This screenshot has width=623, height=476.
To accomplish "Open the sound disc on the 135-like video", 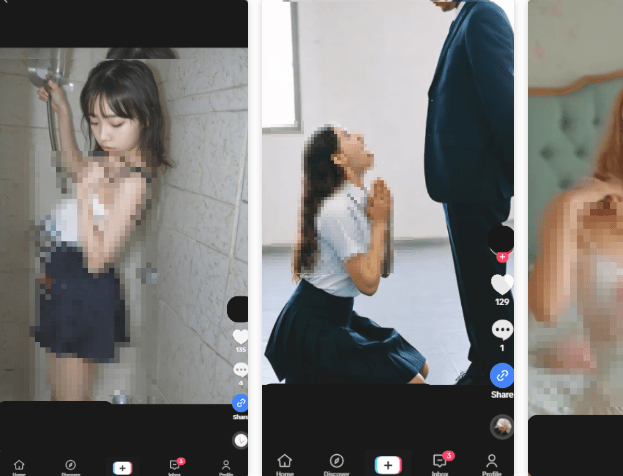I will pyautogui.click(x=240, y=439).
